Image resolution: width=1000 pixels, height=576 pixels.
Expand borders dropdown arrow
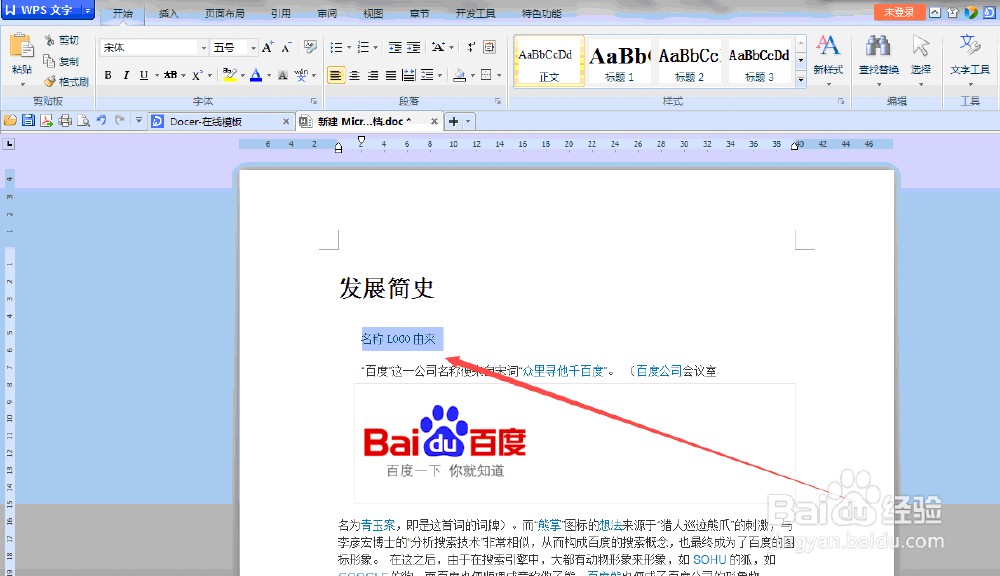(x=499, y=75)
